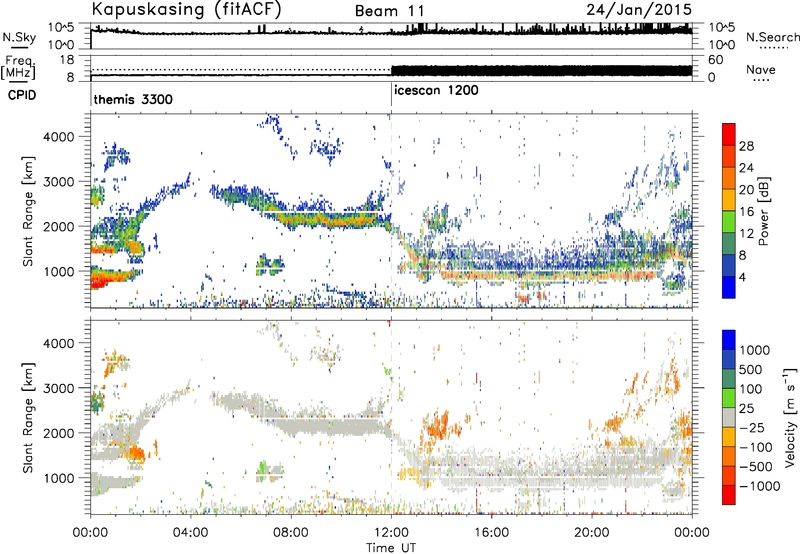Click the "12:00" time axis label
Viewport: 800px width, 554px height.
coord(391,532)
